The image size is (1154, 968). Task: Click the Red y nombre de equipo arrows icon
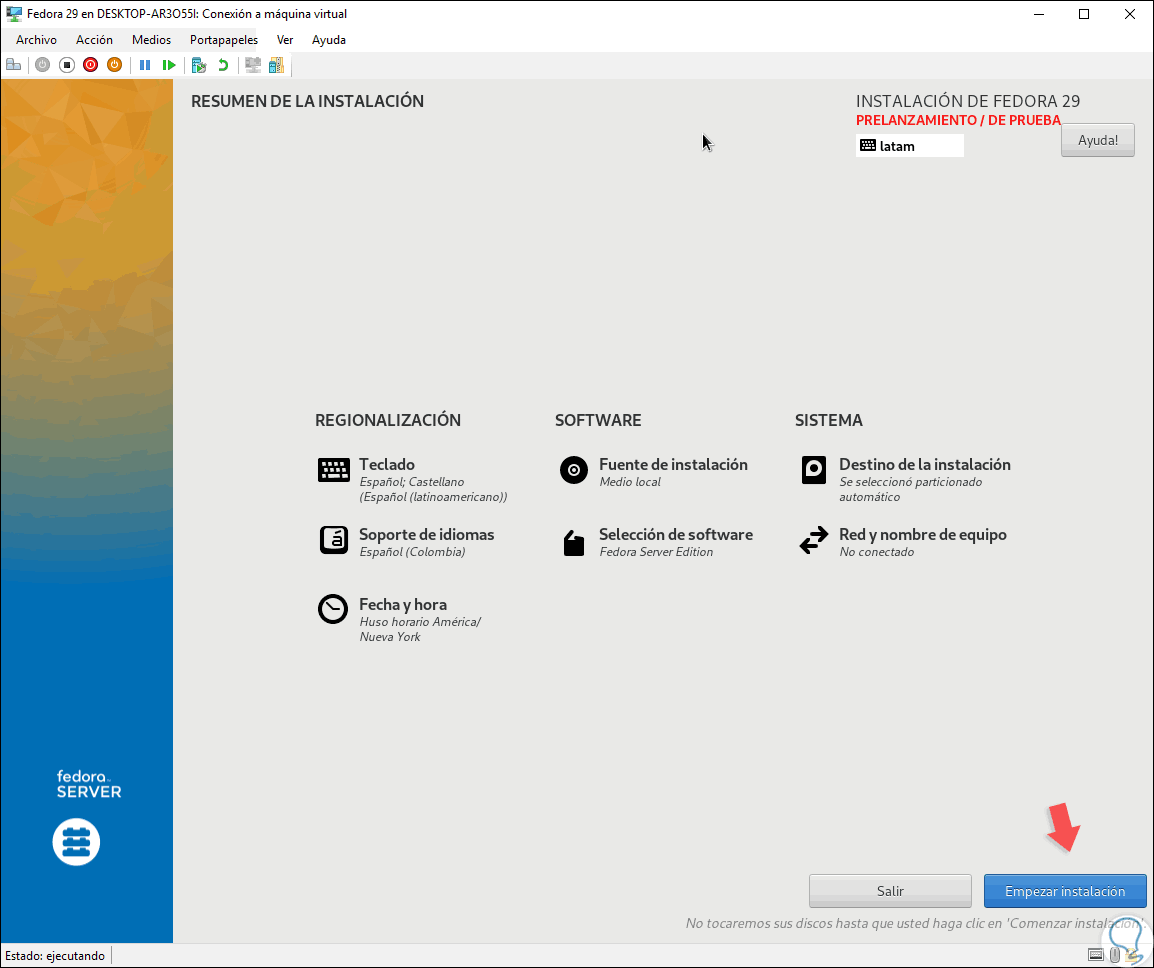[x=814, y=540]
